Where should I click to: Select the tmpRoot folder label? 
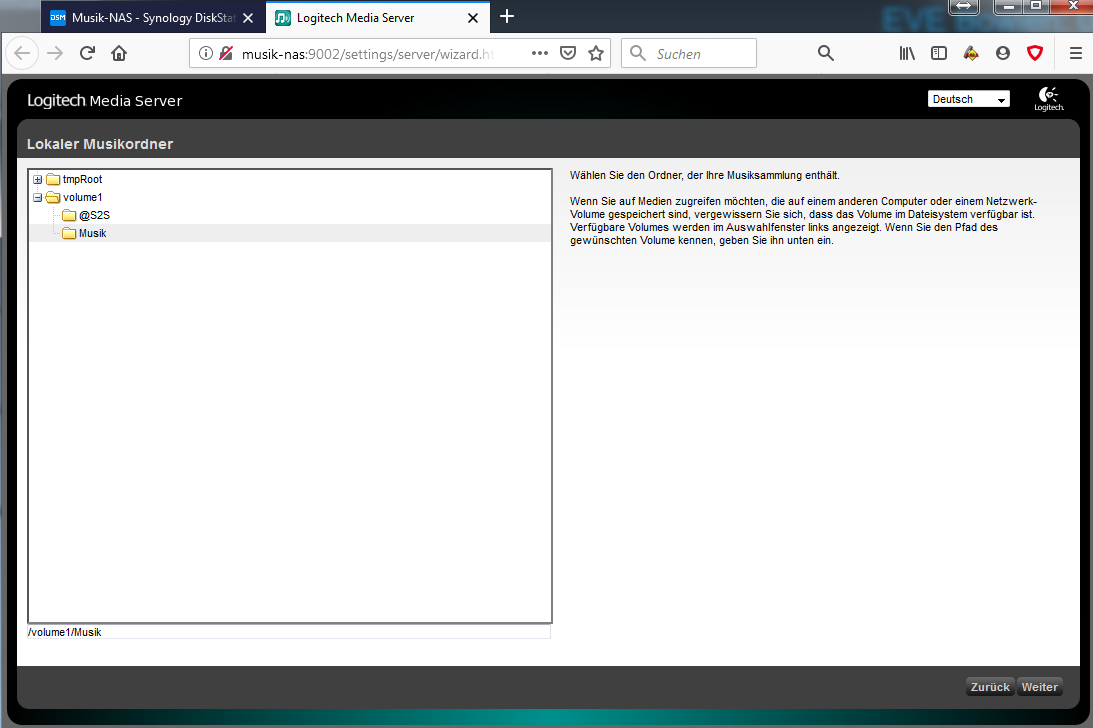pyautogui.click(x=82, y=179)
